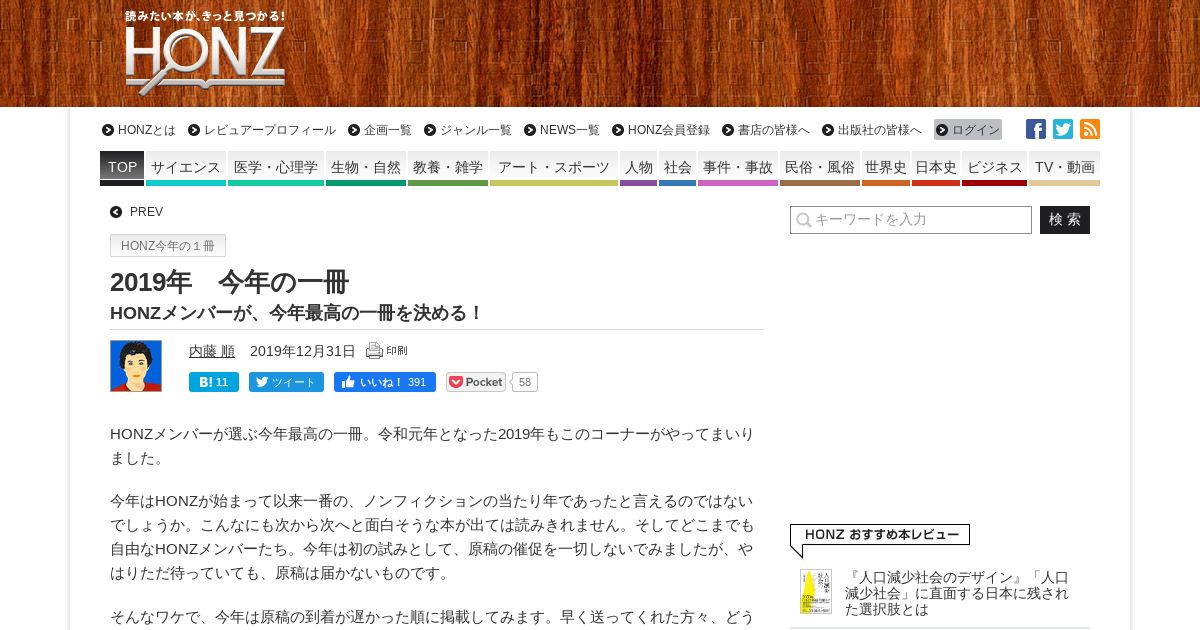The image size is (1200, 630).
Task: Click the Twitter ツイート share button
Action: 286,382
